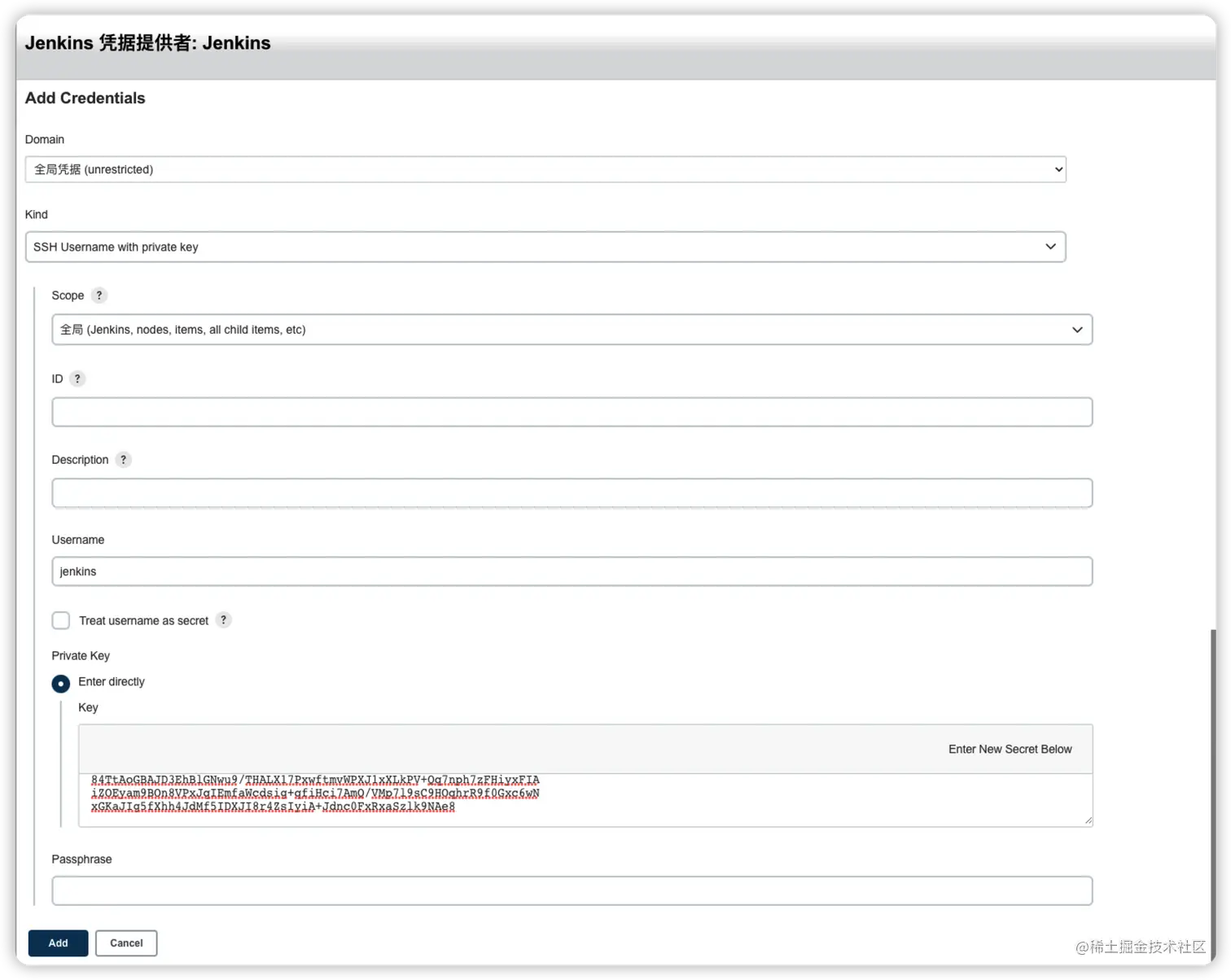Screen dimensions: 1231x980
Task: Click the page vertical scrollbar
Action: [1213, 794]
